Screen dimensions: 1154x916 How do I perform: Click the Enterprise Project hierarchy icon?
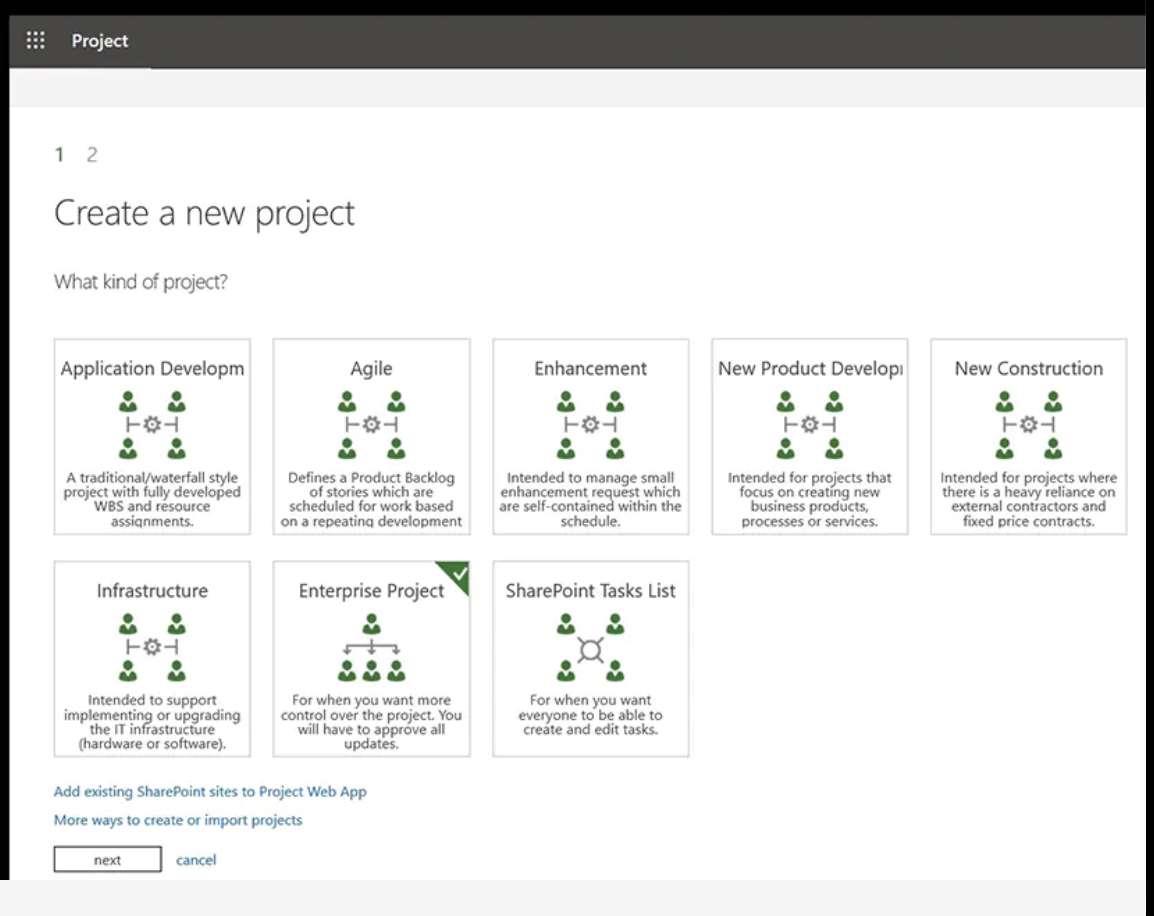(371, 647)
